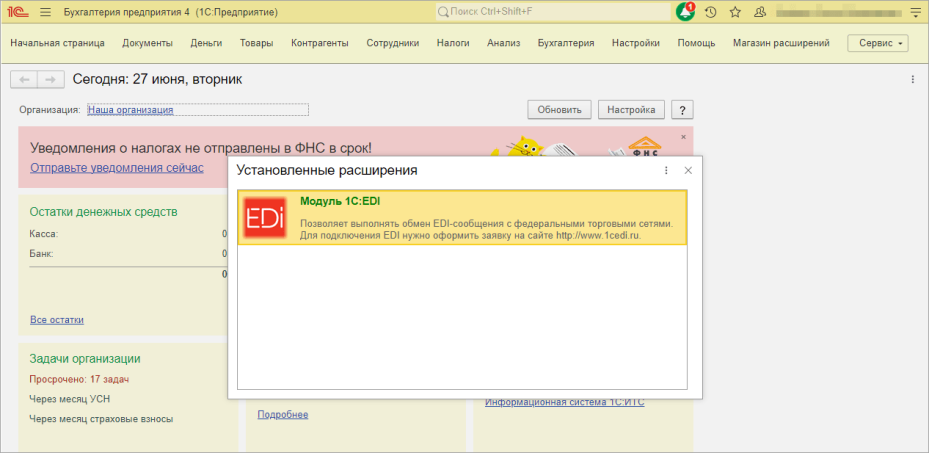929x453 pixels.
Task: Open the page's three-dot more menu
Action: (912, 79)
